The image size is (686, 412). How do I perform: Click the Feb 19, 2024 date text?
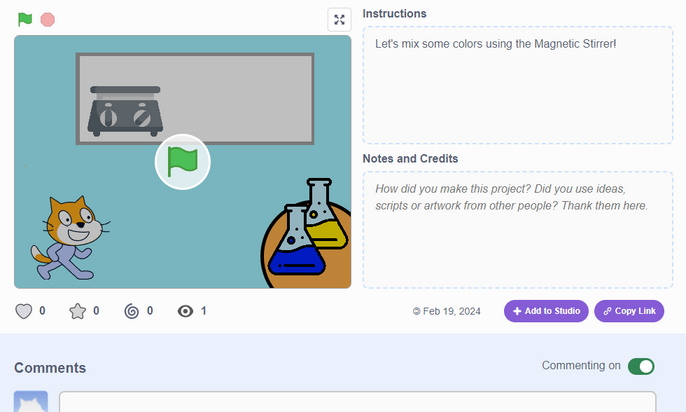pos(452,311)
